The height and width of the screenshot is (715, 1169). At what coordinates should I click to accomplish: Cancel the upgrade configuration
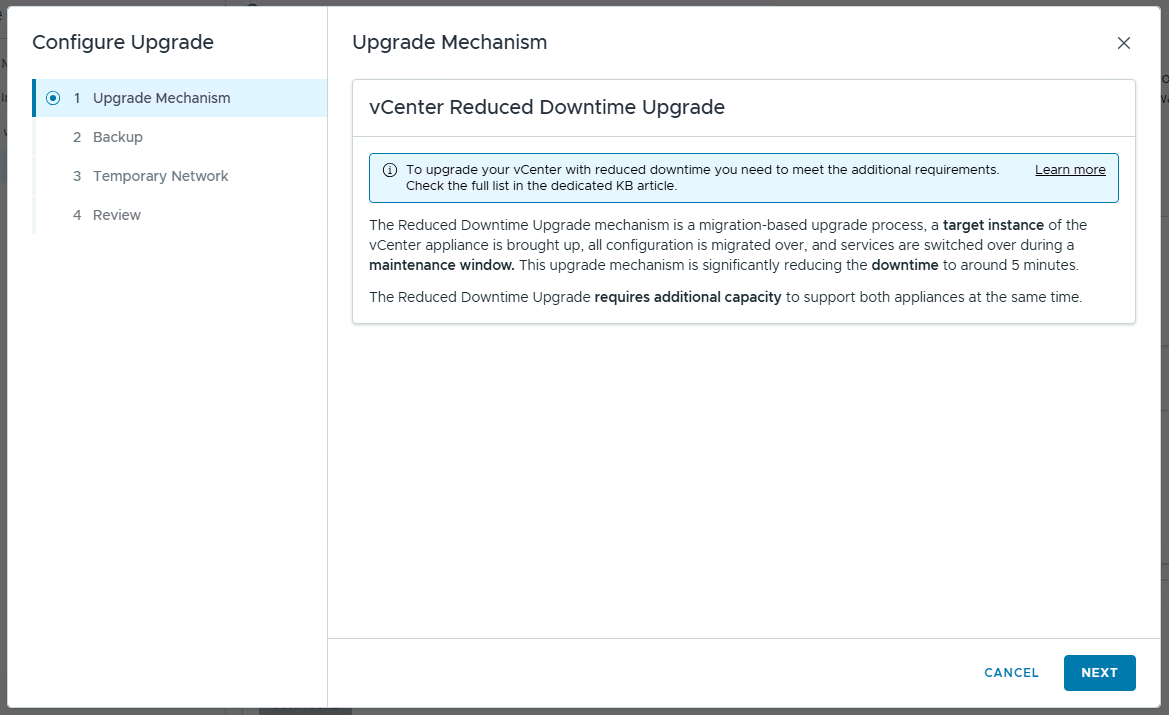[x=1011, y=673]
